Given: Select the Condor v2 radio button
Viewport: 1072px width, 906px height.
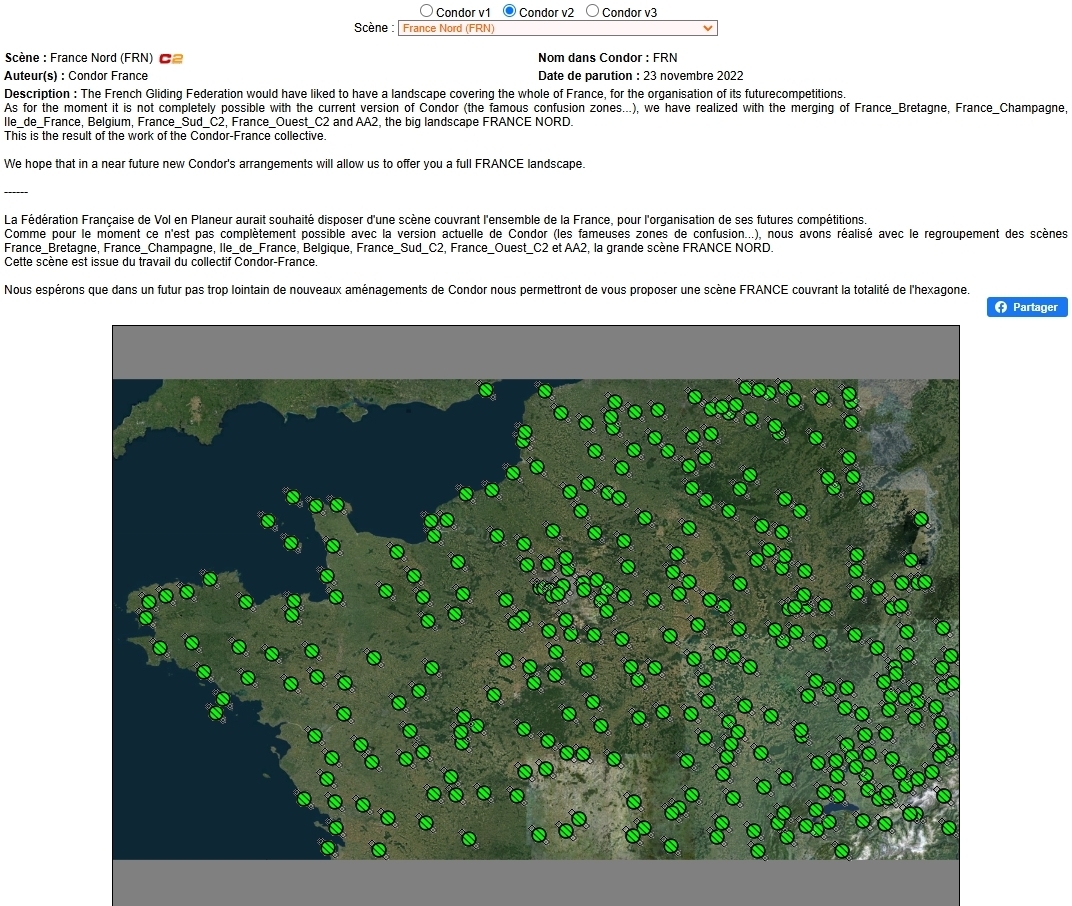Looking at the screenshot, I should (509, 11).
